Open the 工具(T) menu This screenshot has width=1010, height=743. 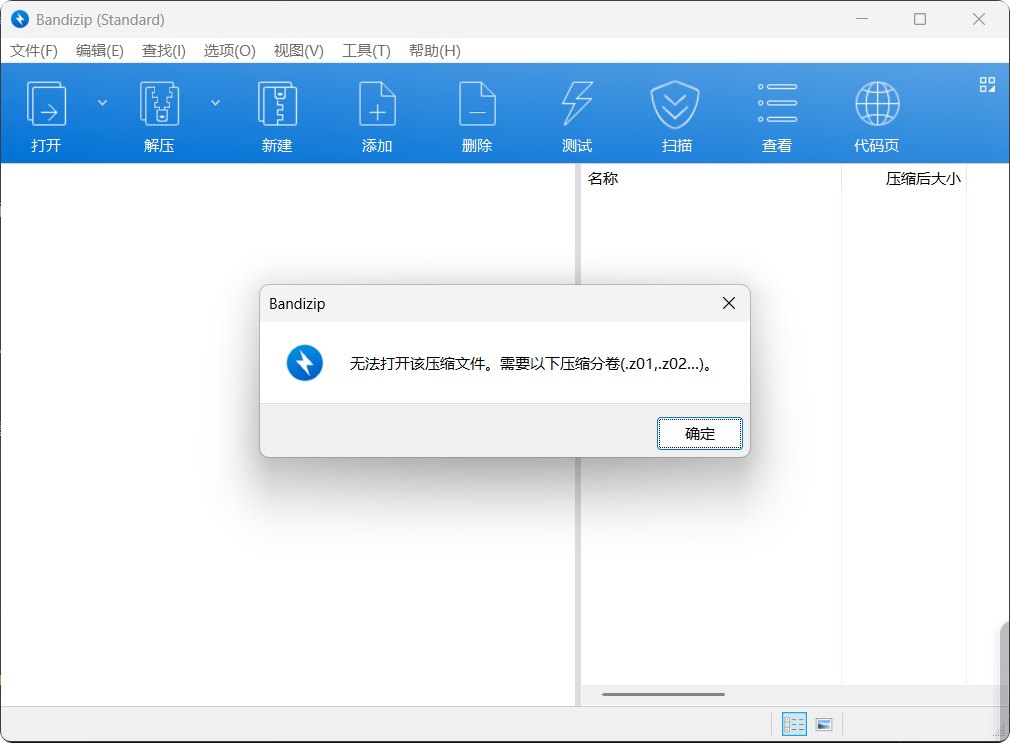[365, 50]
